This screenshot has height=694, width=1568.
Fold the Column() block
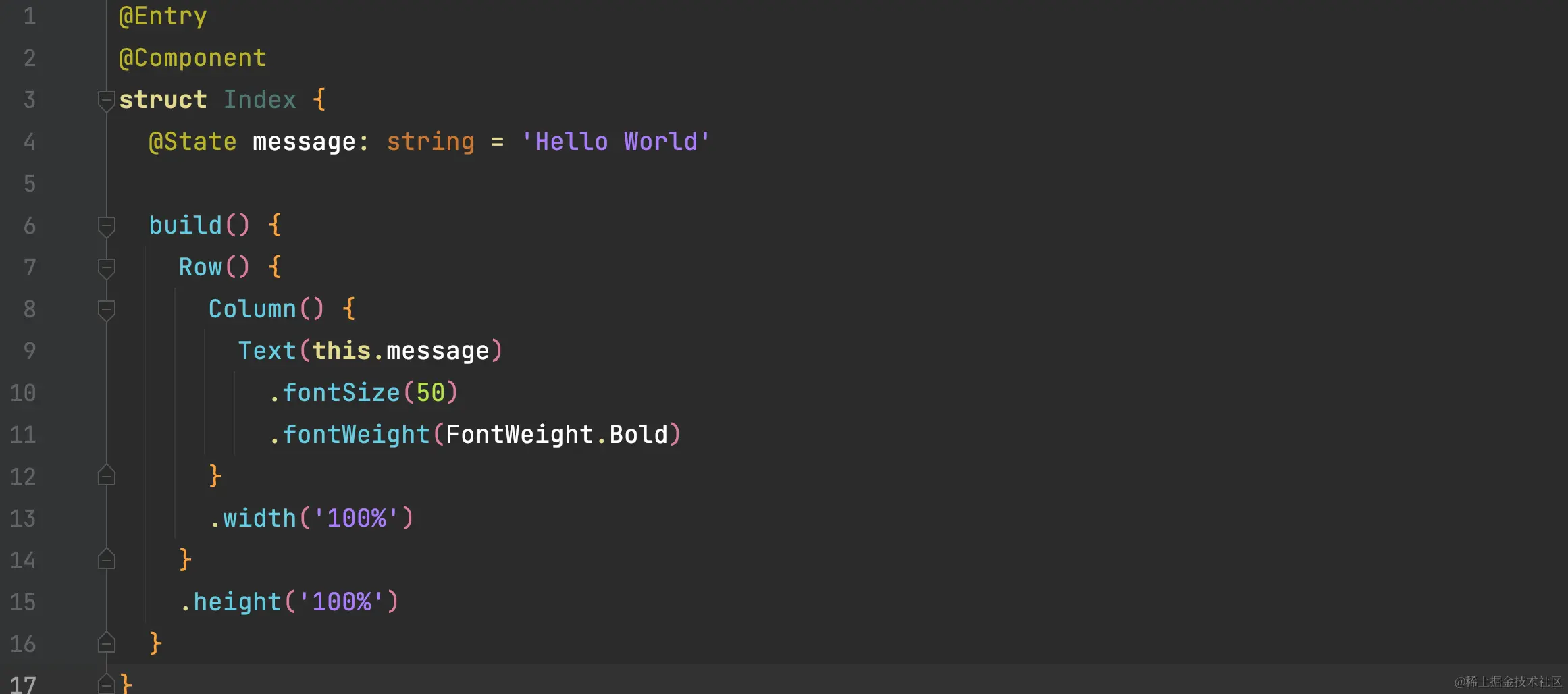[106, 310]
